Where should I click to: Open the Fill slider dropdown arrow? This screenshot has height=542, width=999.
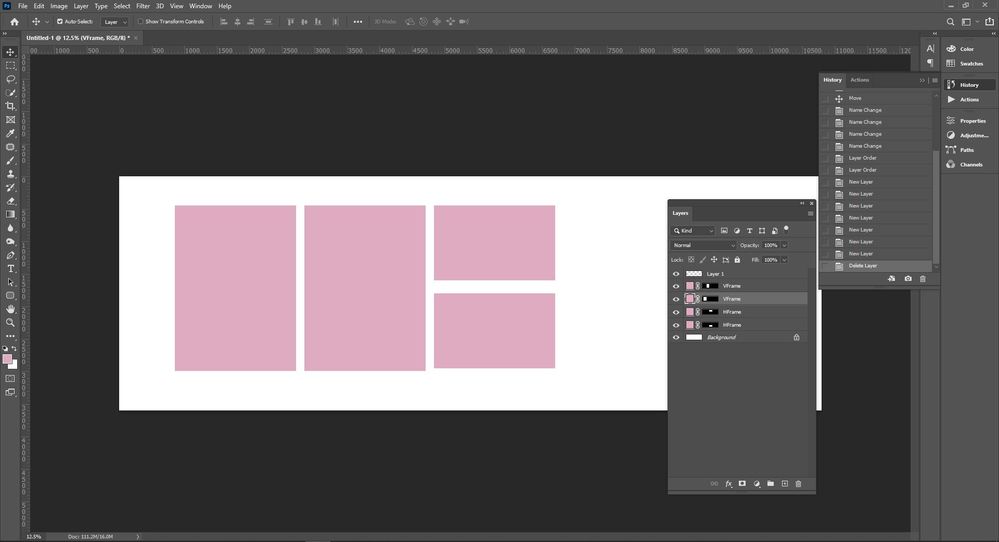784,260
